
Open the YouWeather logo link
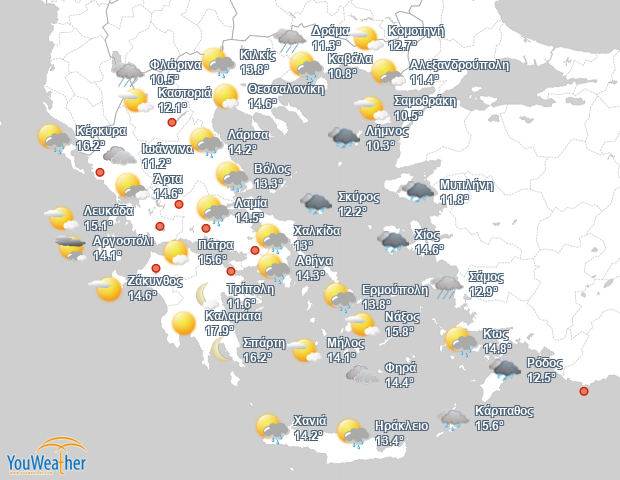click(x=47, y=456)
